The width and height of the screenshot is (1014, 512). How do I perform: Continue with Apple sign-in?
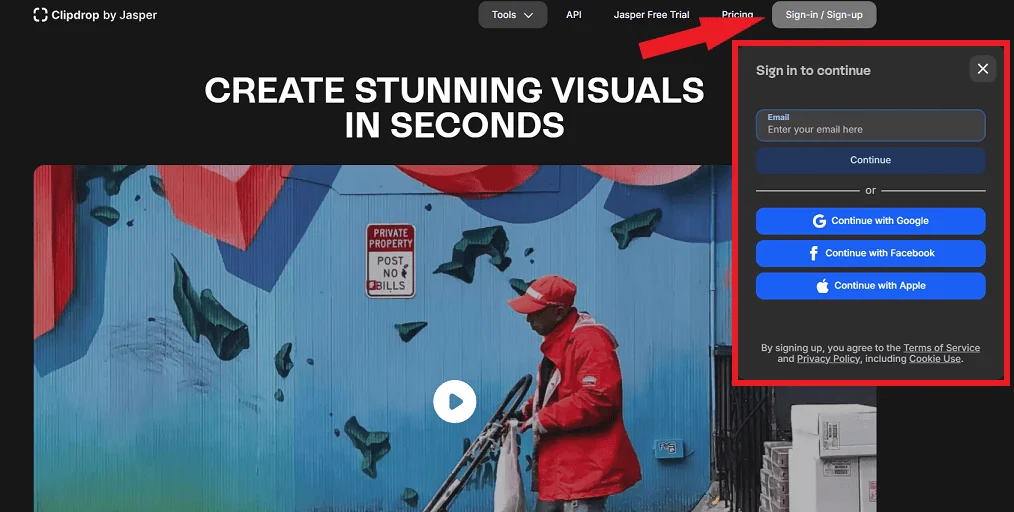point(870,286)
